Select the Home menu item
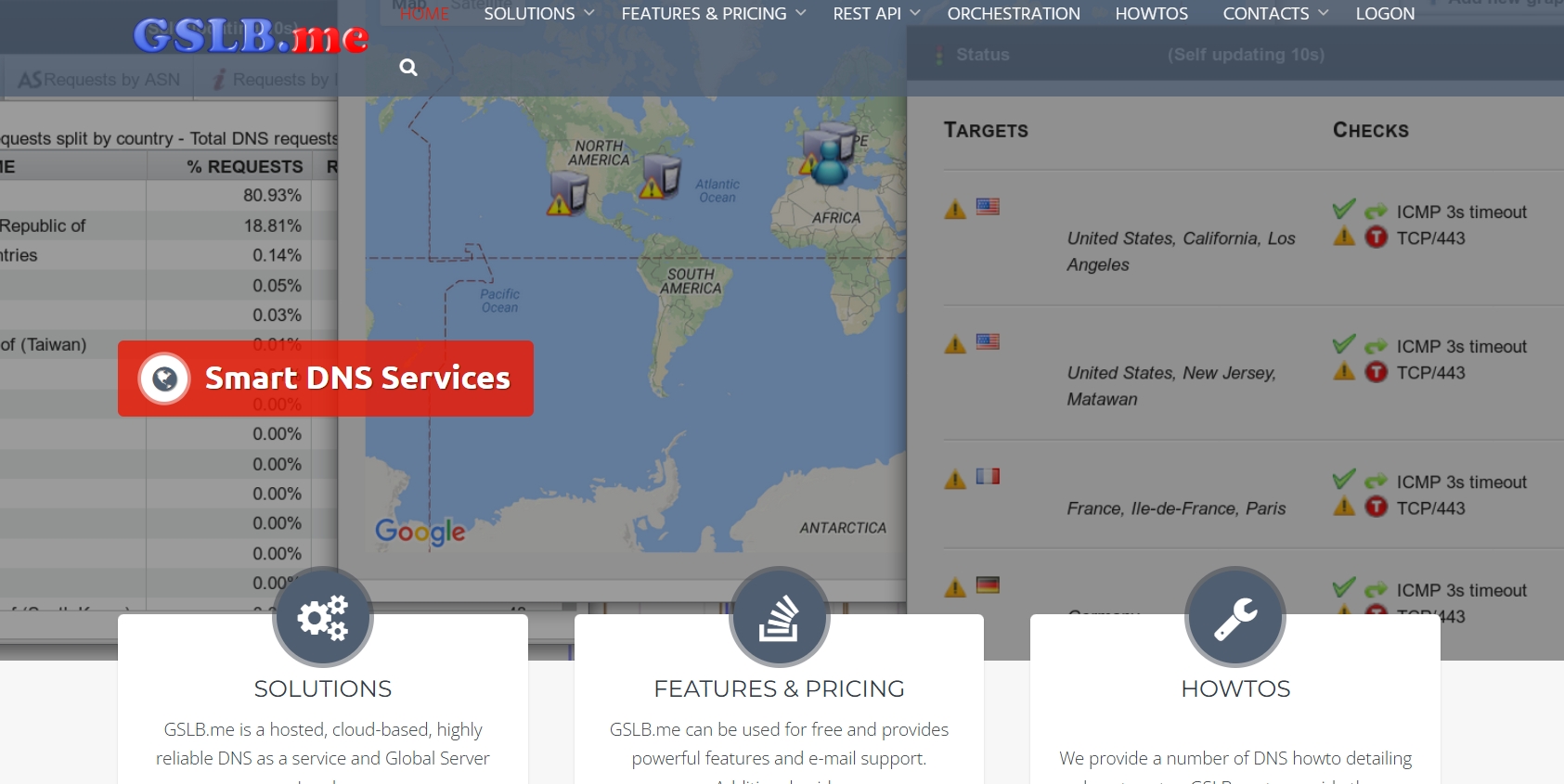The height and width of the screenshot is (784, 1564). (x=424, y=14)
